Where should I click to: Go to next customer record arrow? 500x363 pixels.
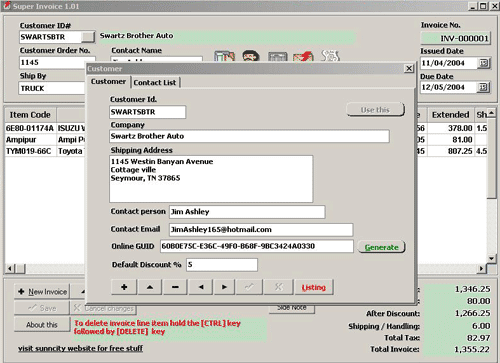point(224,287)
